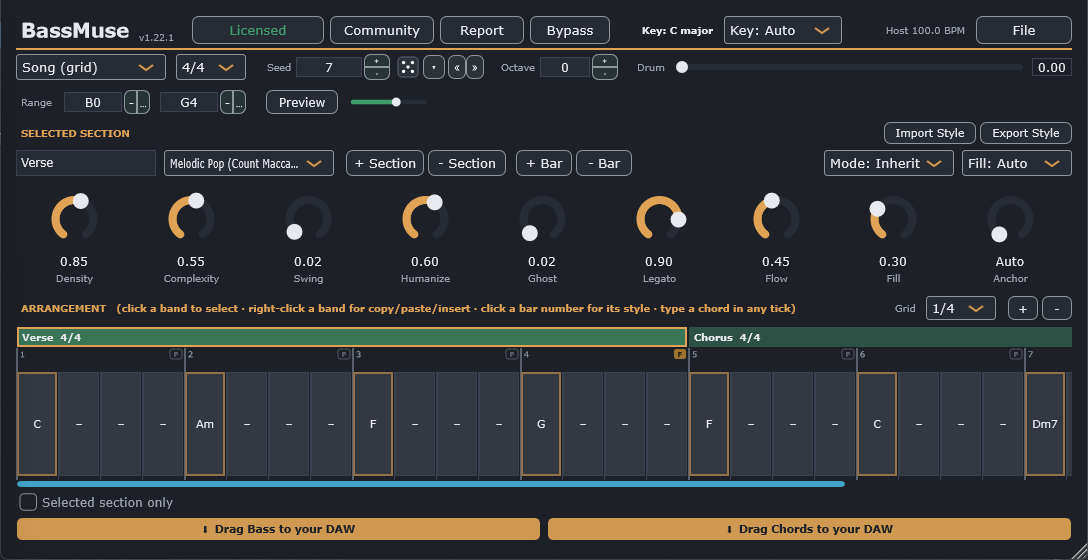The width and height of the screenshot is (1088, 560).
Task: Click ellipsis button next to B0 range
Action: click(143, 103)
